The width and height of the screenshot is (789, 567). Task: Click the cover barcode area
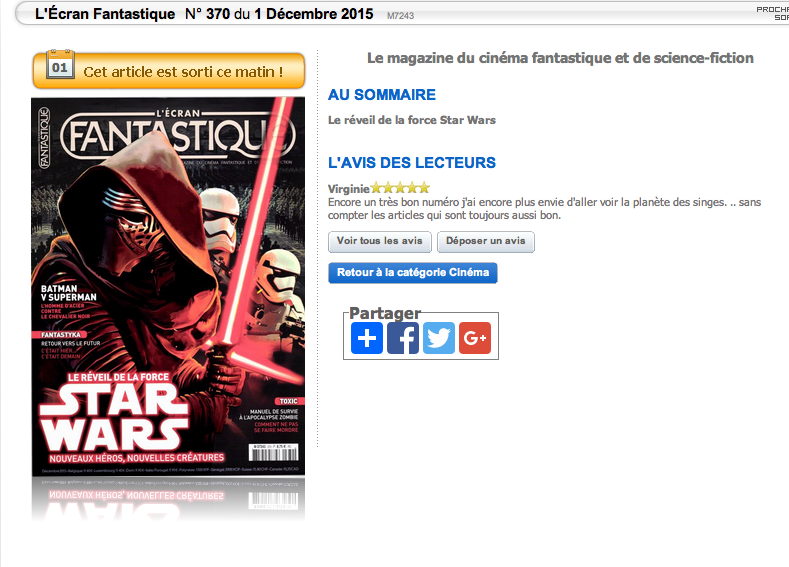pos(274,452)
